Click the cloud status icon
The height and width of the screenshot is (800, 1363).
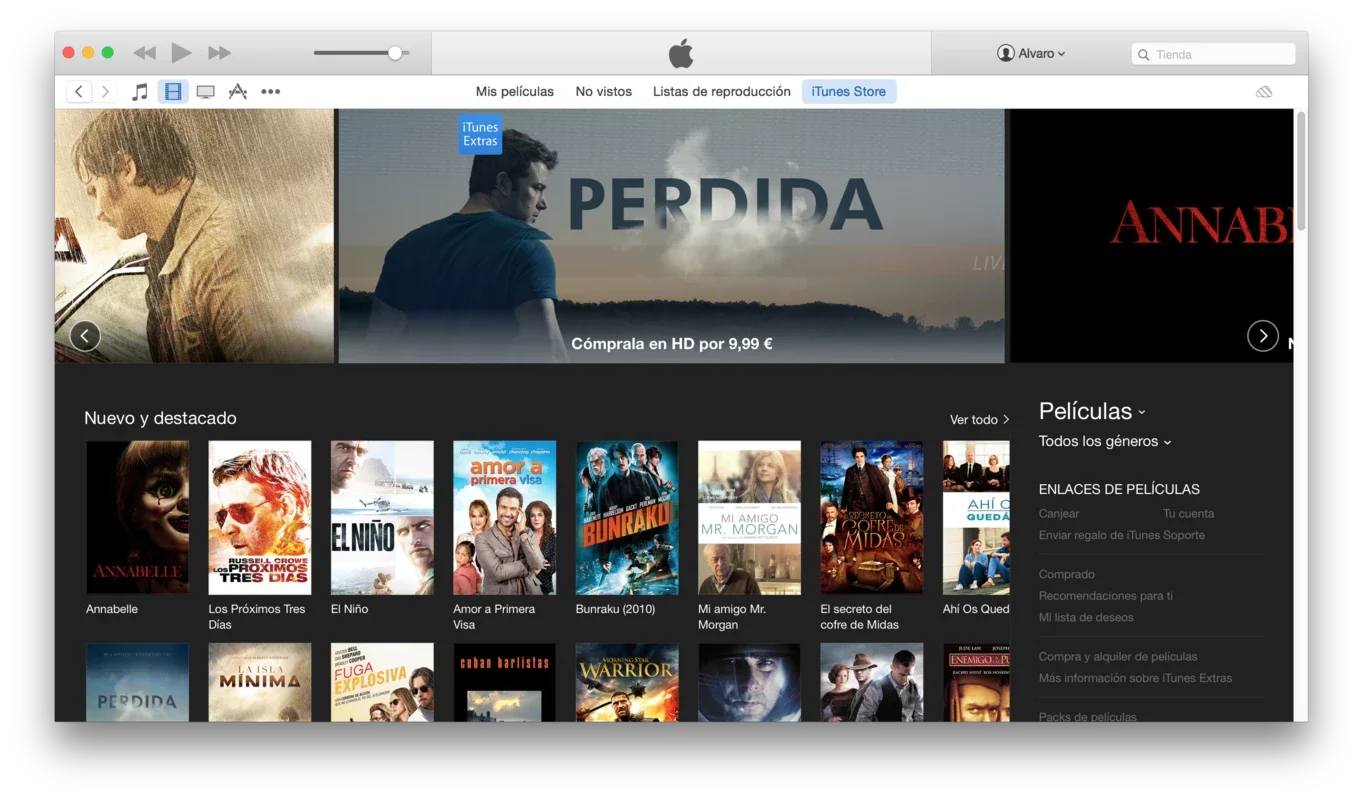click(x=1264, y=92)
